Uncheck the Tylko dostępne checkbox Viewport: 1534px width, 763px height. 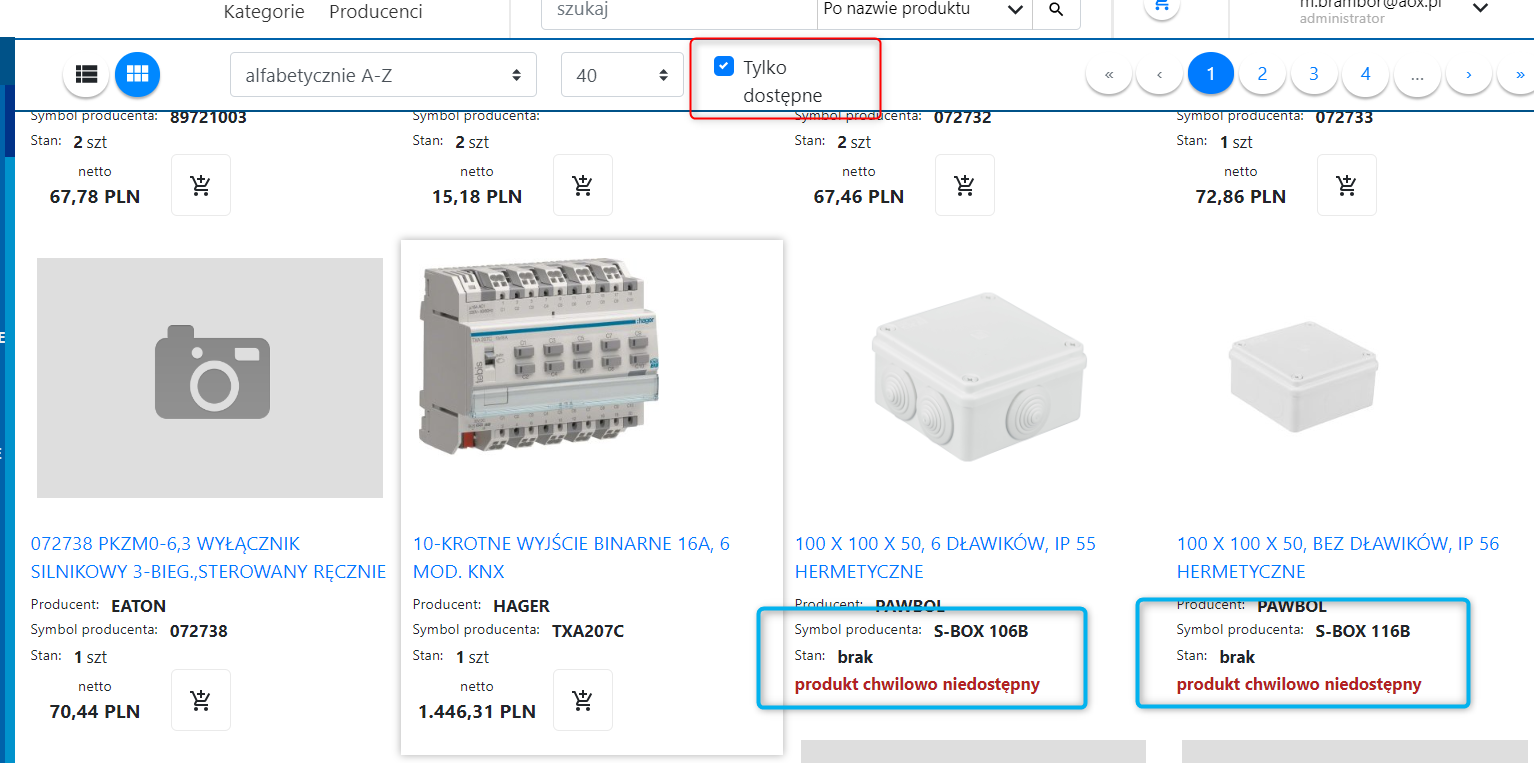pyautogui.click(x=724, y=67)
